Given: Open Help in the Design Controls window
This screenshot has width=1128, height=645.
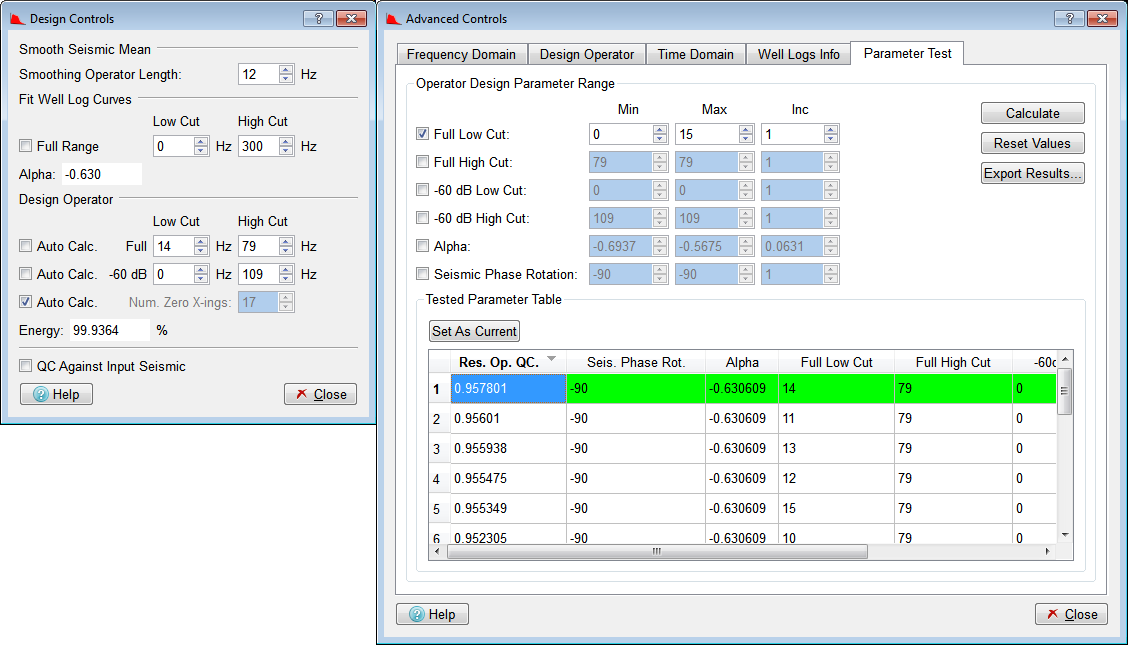Looking at the screenshot, I should (56, 394).
